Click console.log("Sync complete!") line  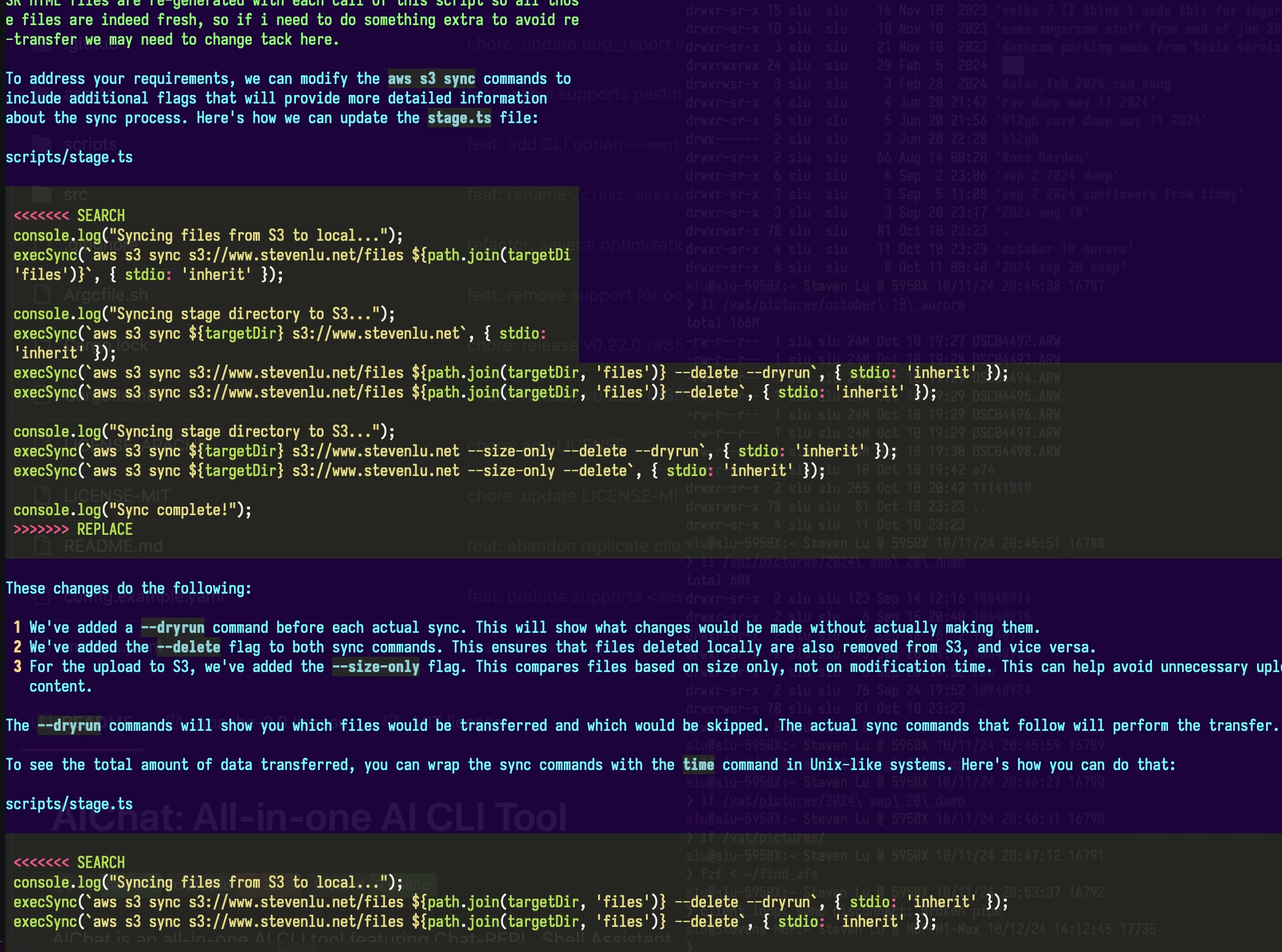pos(132,510)
